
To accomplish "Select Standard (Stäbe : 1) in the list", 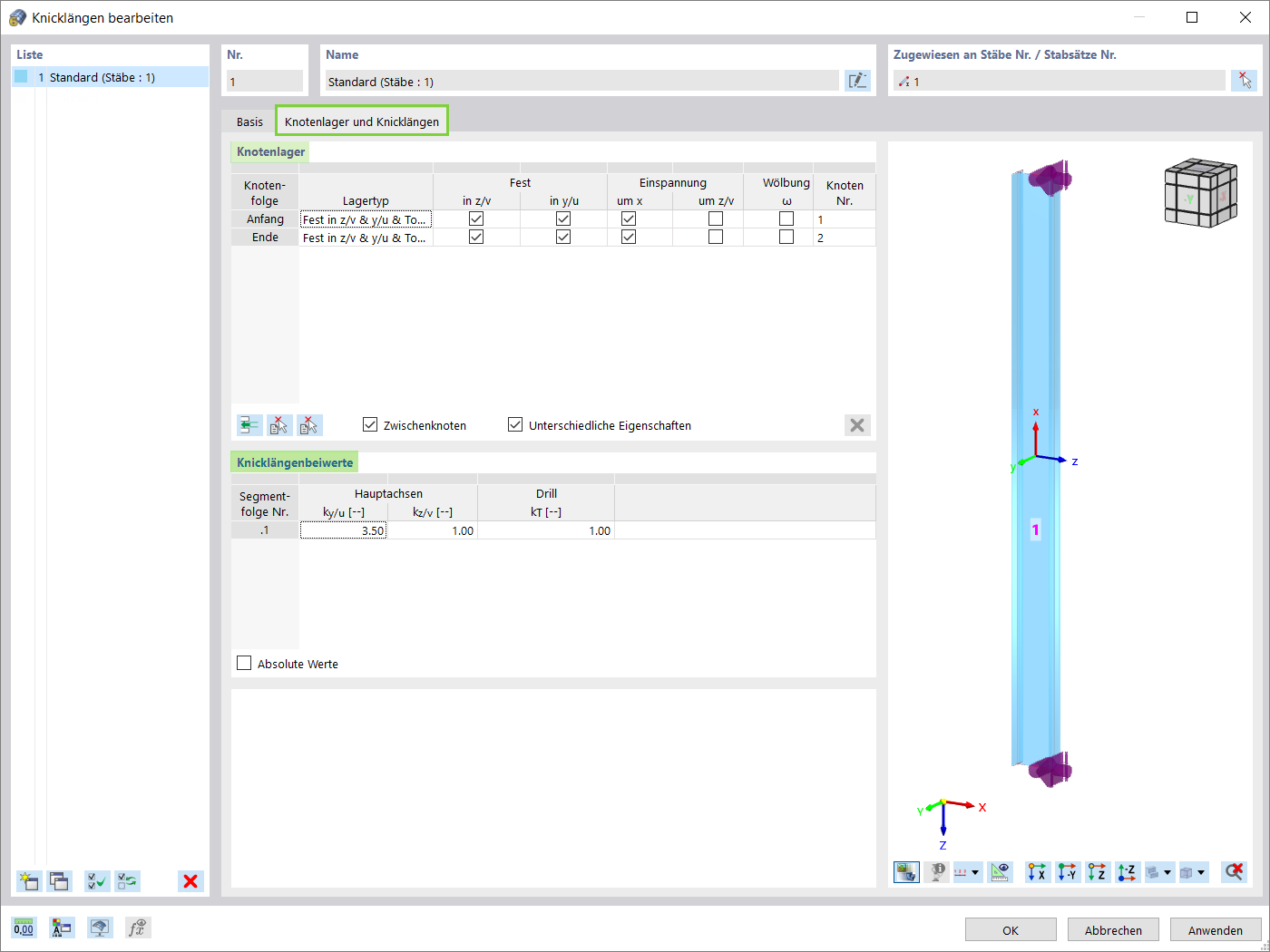I will tap(111, 77).
